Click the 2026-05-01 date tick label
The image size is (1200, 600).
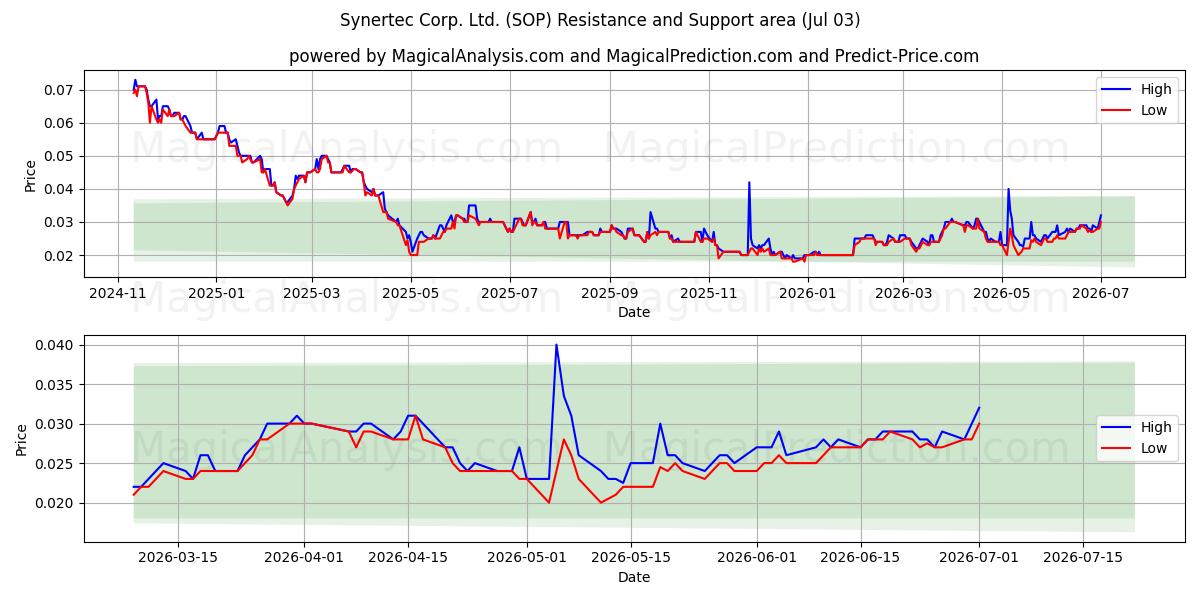pyautogui.click(x=526, y=558)
